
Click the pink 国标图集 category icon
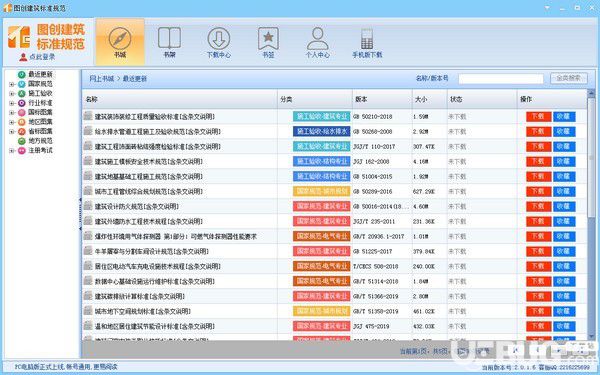pos(22,112)
